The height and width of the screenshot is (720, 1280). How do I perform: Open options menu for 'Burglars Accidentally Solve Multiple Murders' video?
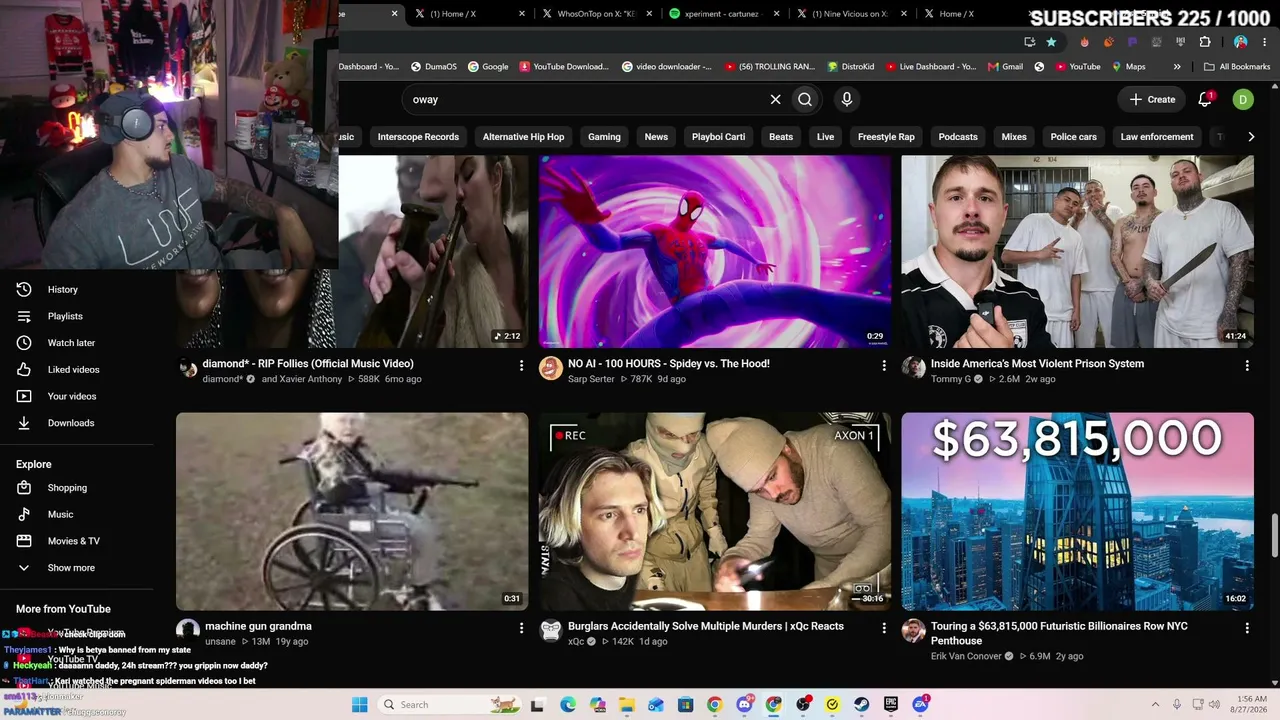pos(884,628)
